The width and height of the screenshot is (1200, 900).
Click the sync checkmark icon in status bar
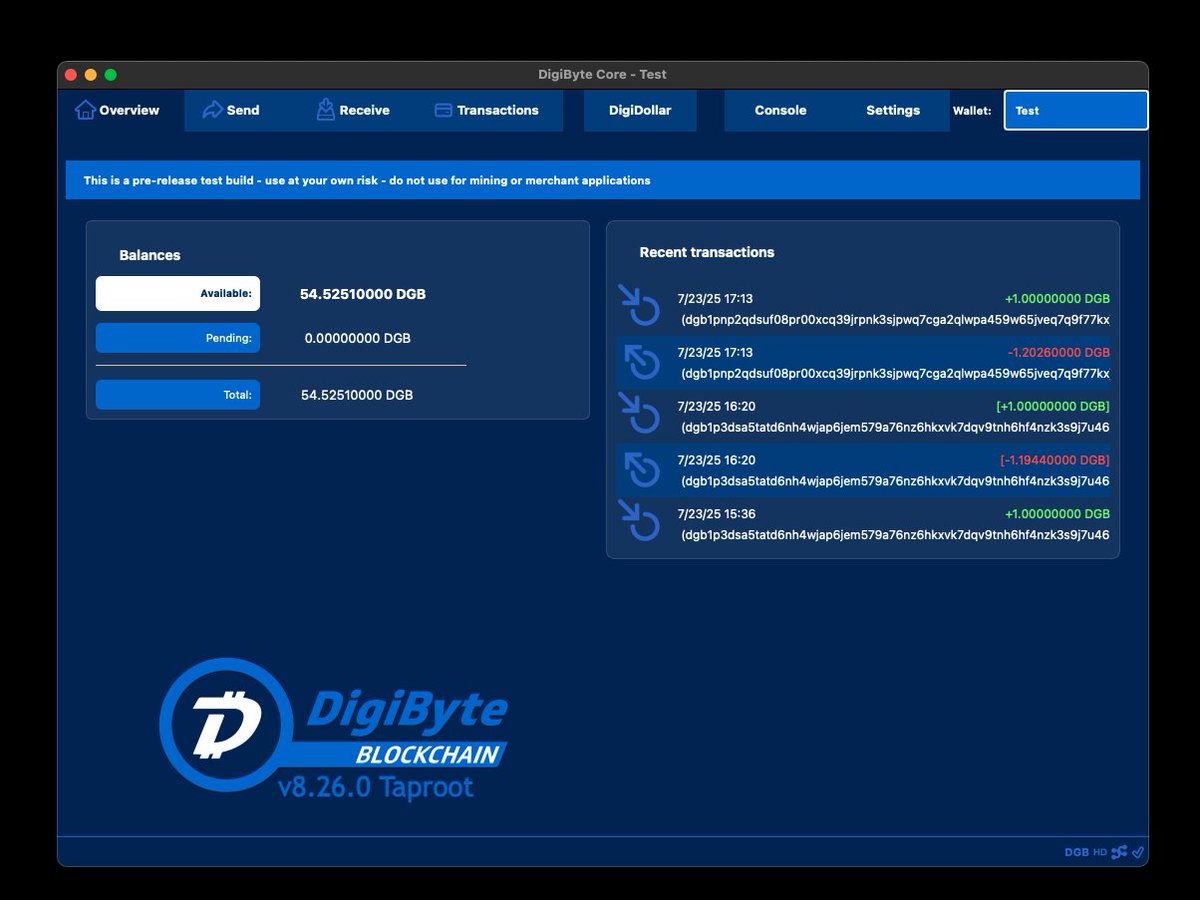coord(1138,852)
